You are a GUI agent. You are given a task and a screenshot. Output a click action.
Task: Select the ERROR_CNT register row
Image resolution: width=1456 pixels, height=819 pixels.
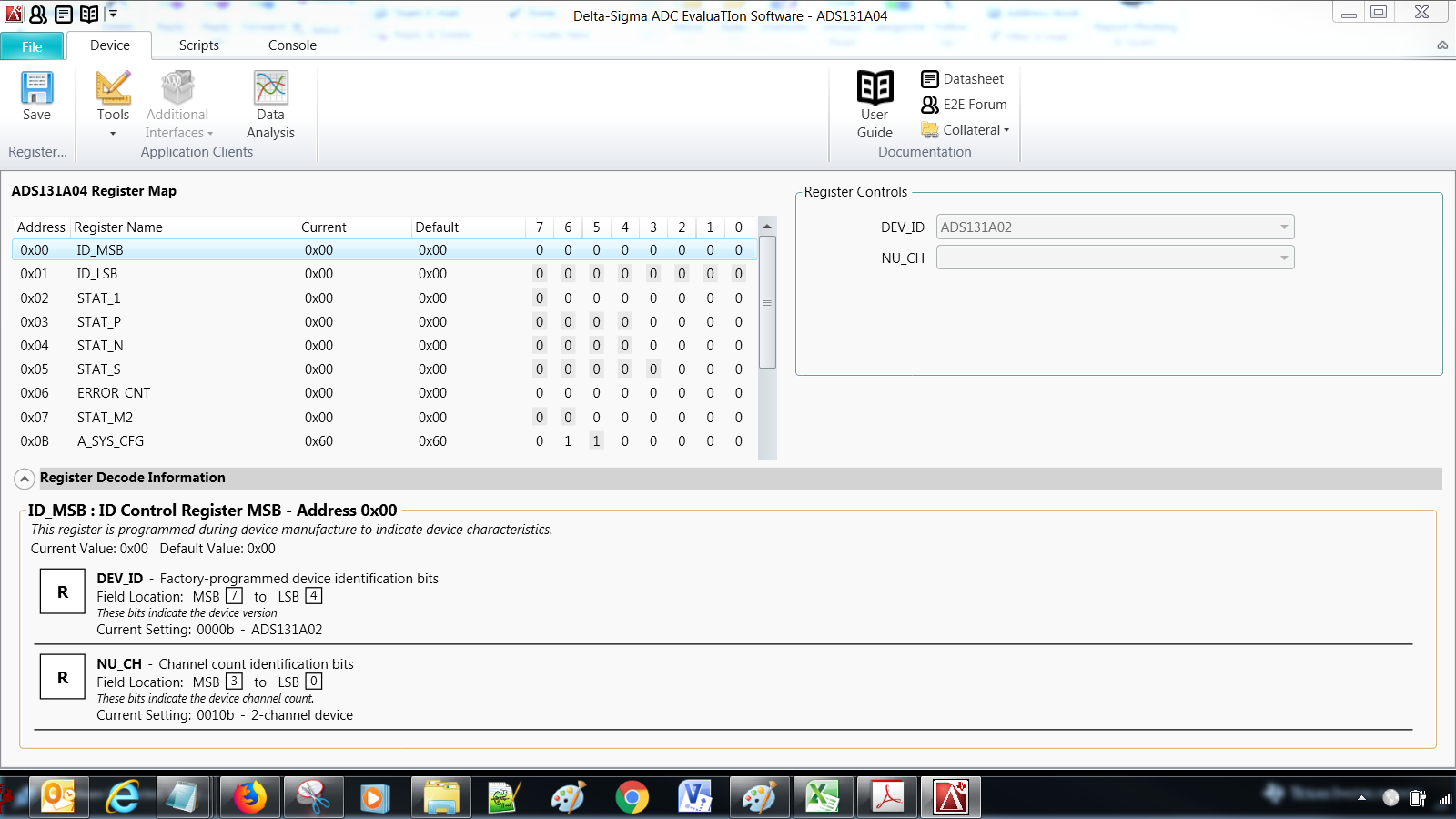click(x=384, y=393)
